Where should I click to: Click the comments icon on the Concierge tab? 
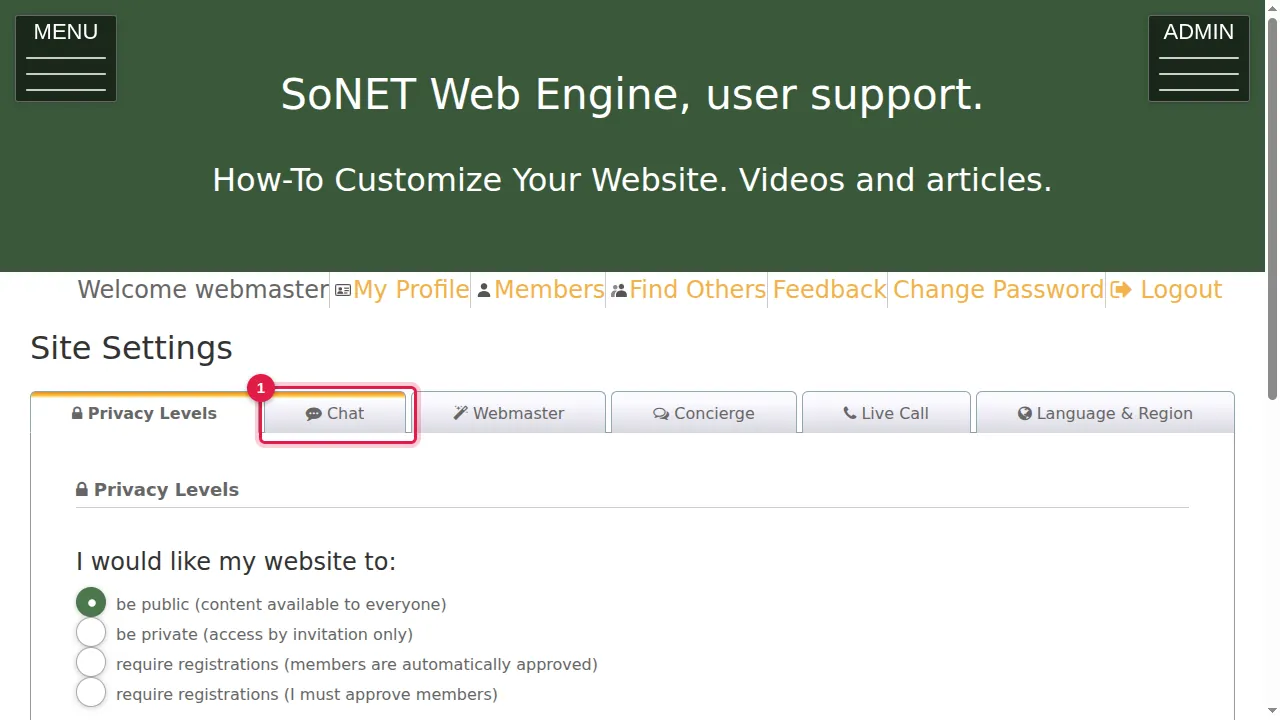661,414
